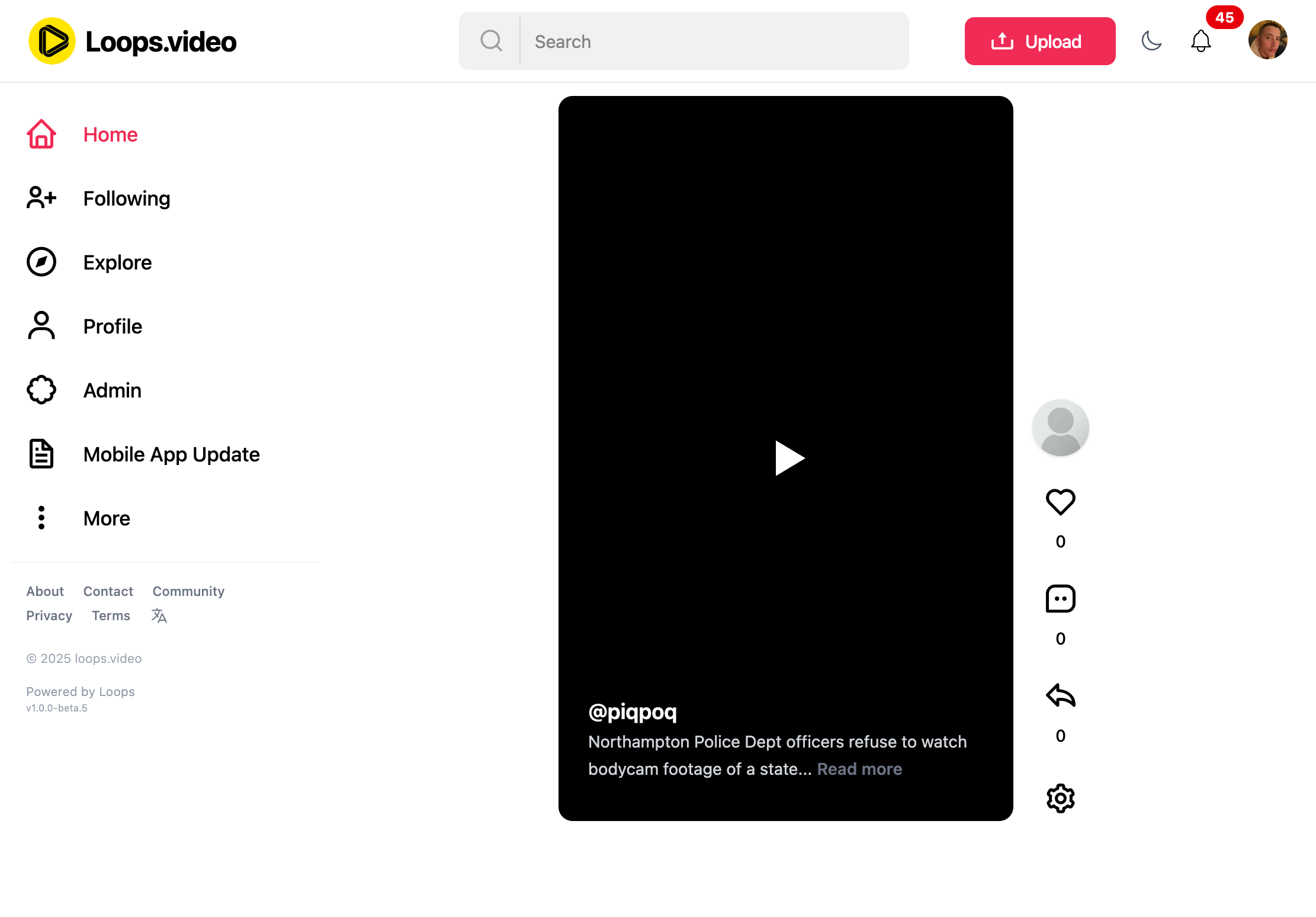Expand the caption with Read more
Image resolution: width=1316 pixels, height=917 pixels.
pyautogui.click(x=859, y=768)
